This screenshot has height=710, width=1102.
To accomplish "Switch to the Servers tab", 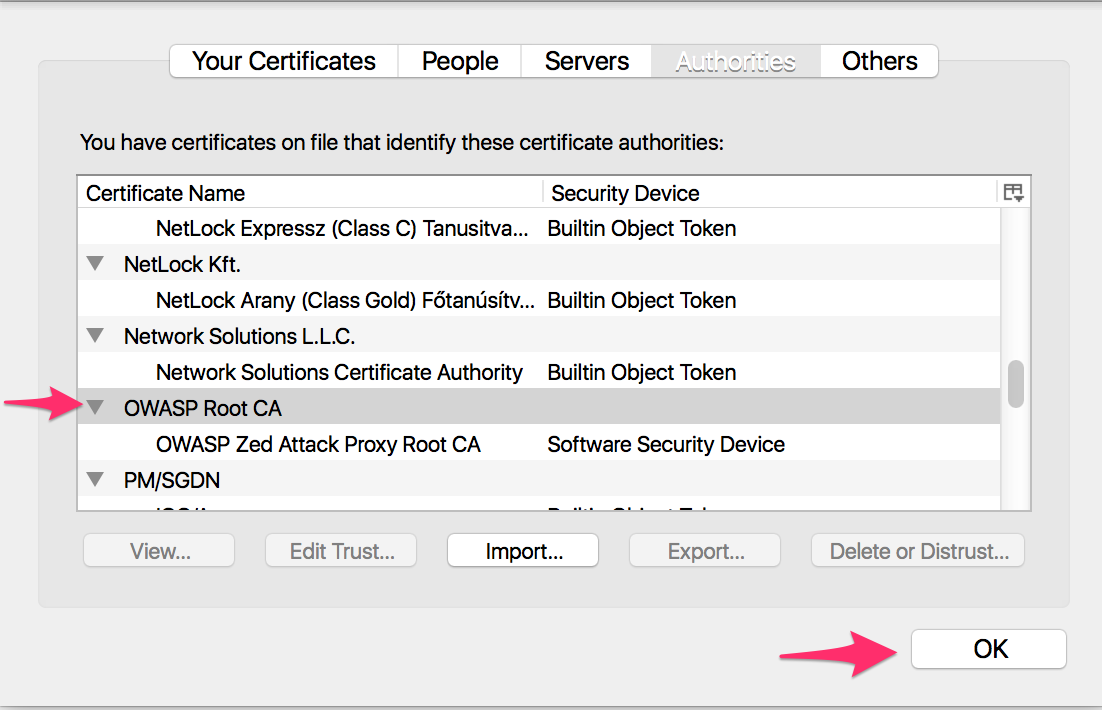I will 586,61.
